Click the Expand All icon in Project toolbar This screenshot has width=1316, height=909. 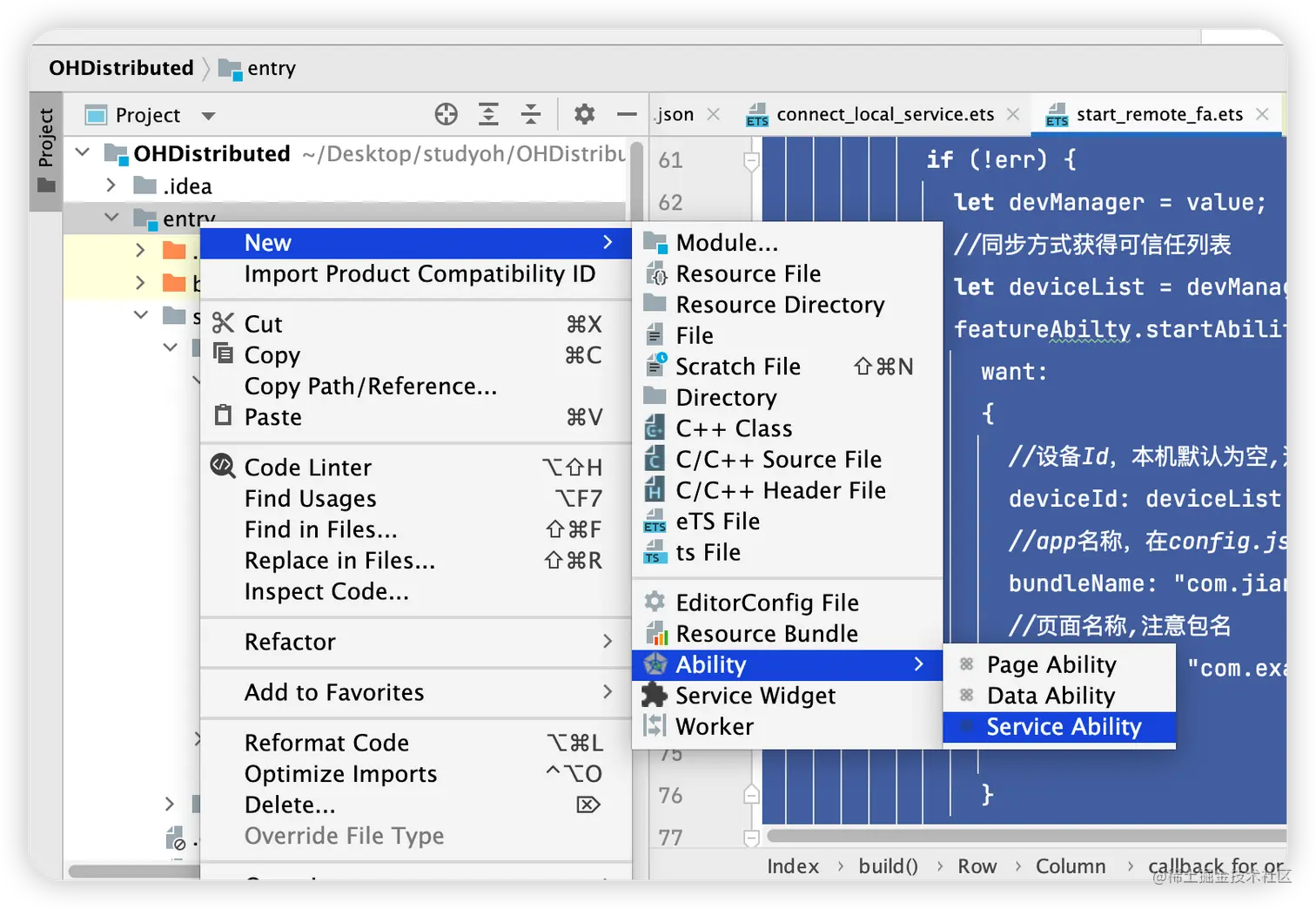[489, 114]
